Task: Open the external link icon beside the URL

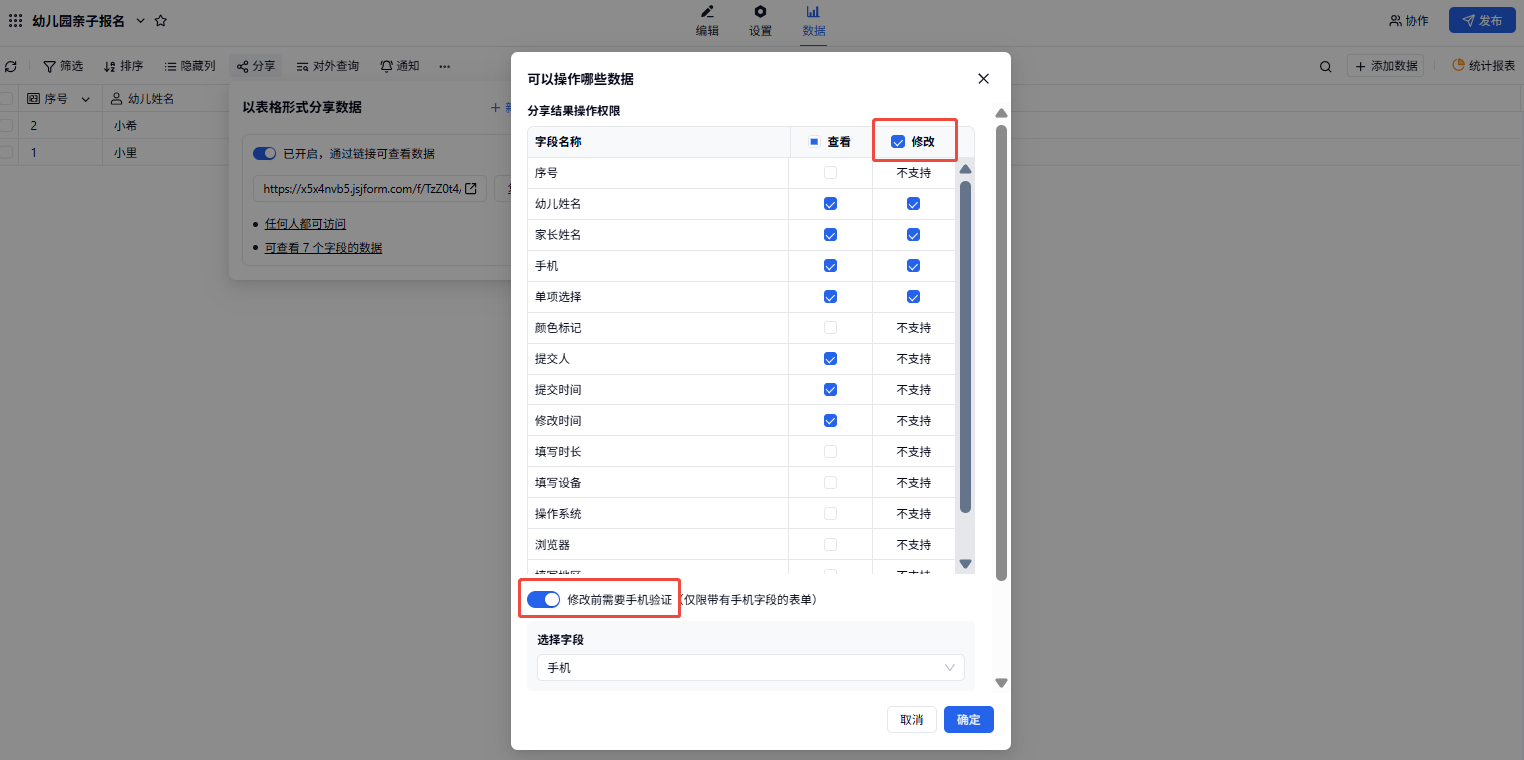Action: point(471,188)
